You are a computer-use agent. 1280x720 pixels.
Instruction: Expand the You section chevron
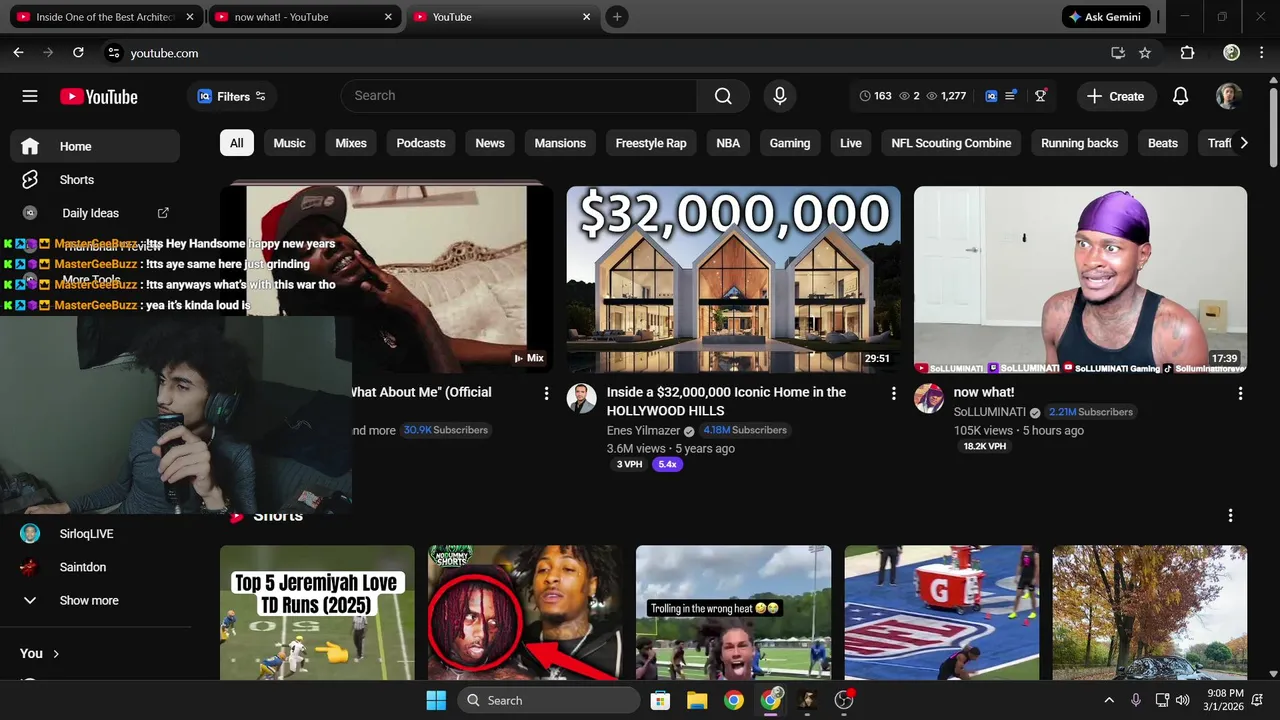[x=56, y=654]
